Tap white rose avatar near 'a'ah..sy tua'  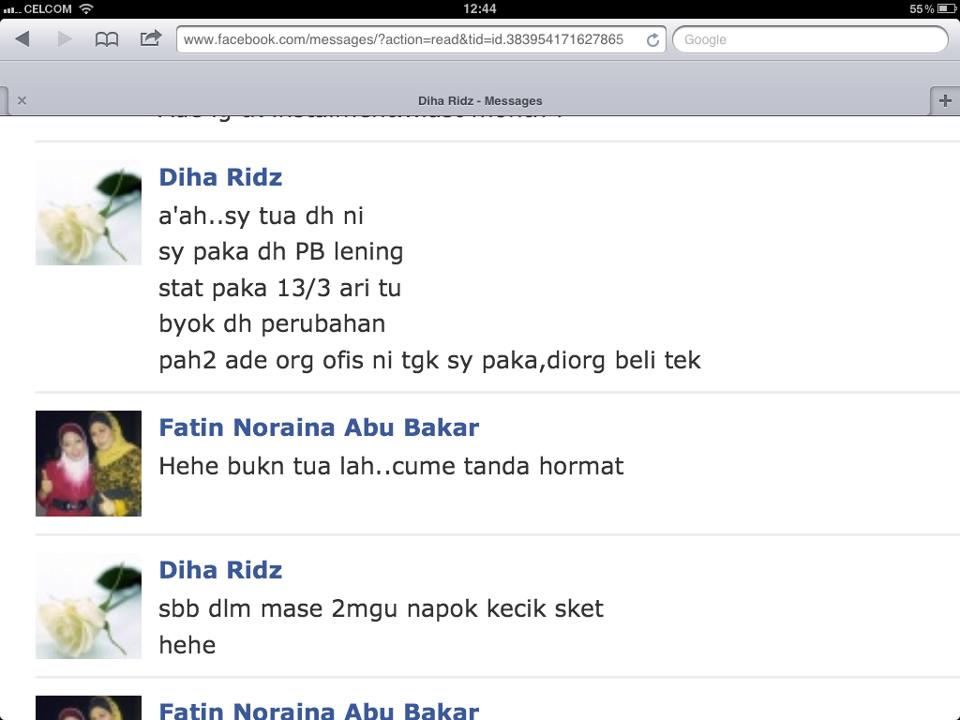pyautogui.click(x=88, y=213)
